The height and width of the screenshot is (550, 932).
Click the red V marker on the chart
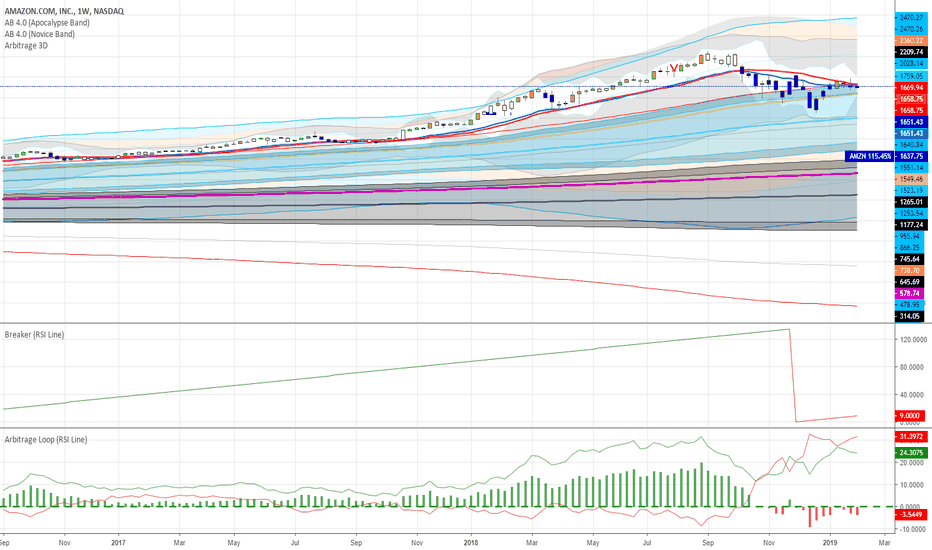pyautogui.click(x=673, y=68)
